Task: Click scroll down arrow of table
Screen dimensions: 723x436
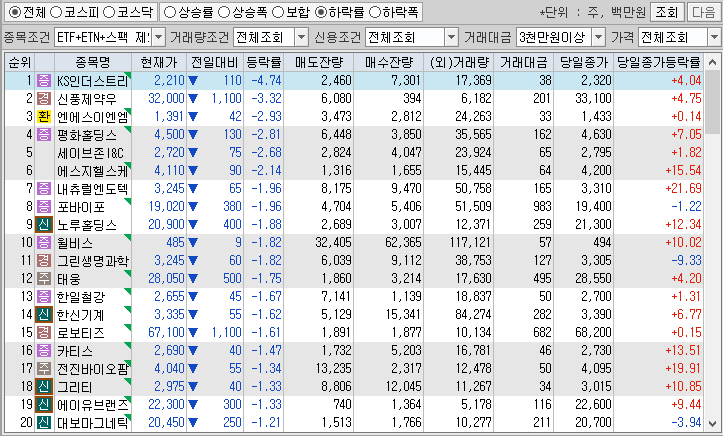Action: coord(712,424)
